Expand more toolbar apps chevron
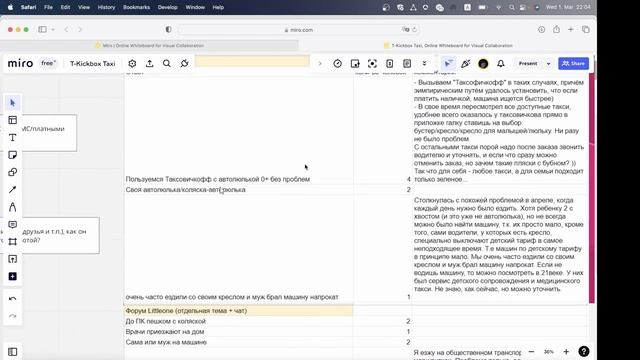640x360 pixels. pyautogui.click(x=424, y=64)
